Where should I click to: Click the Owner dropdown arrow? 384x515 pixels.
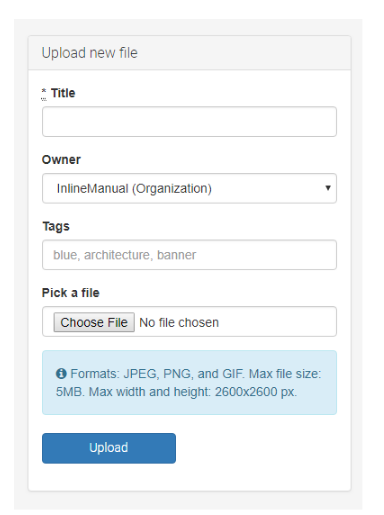coord(328,188)
